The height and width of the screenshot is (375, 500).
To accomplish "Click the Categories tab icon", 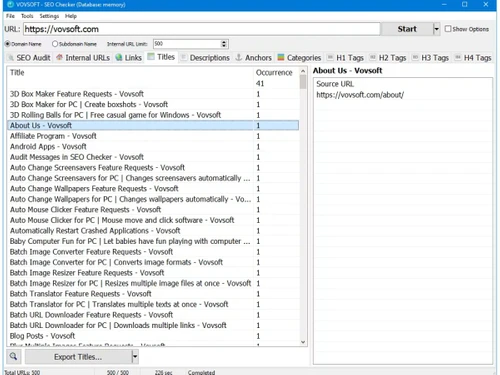I will [281, 57].
